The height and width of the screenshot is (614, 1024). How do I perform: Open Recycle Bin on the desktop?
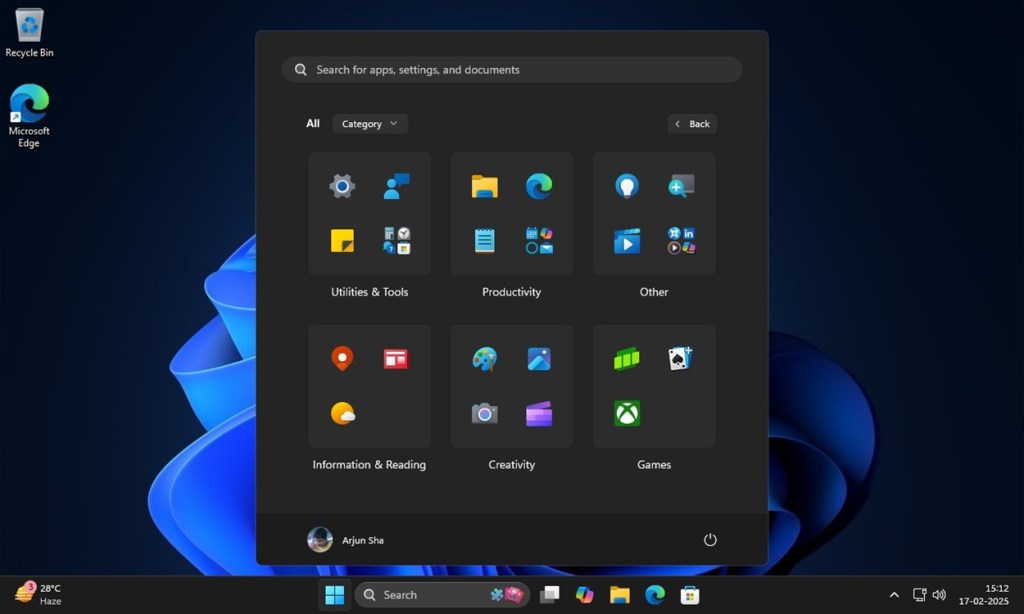(x=29, y=33)
